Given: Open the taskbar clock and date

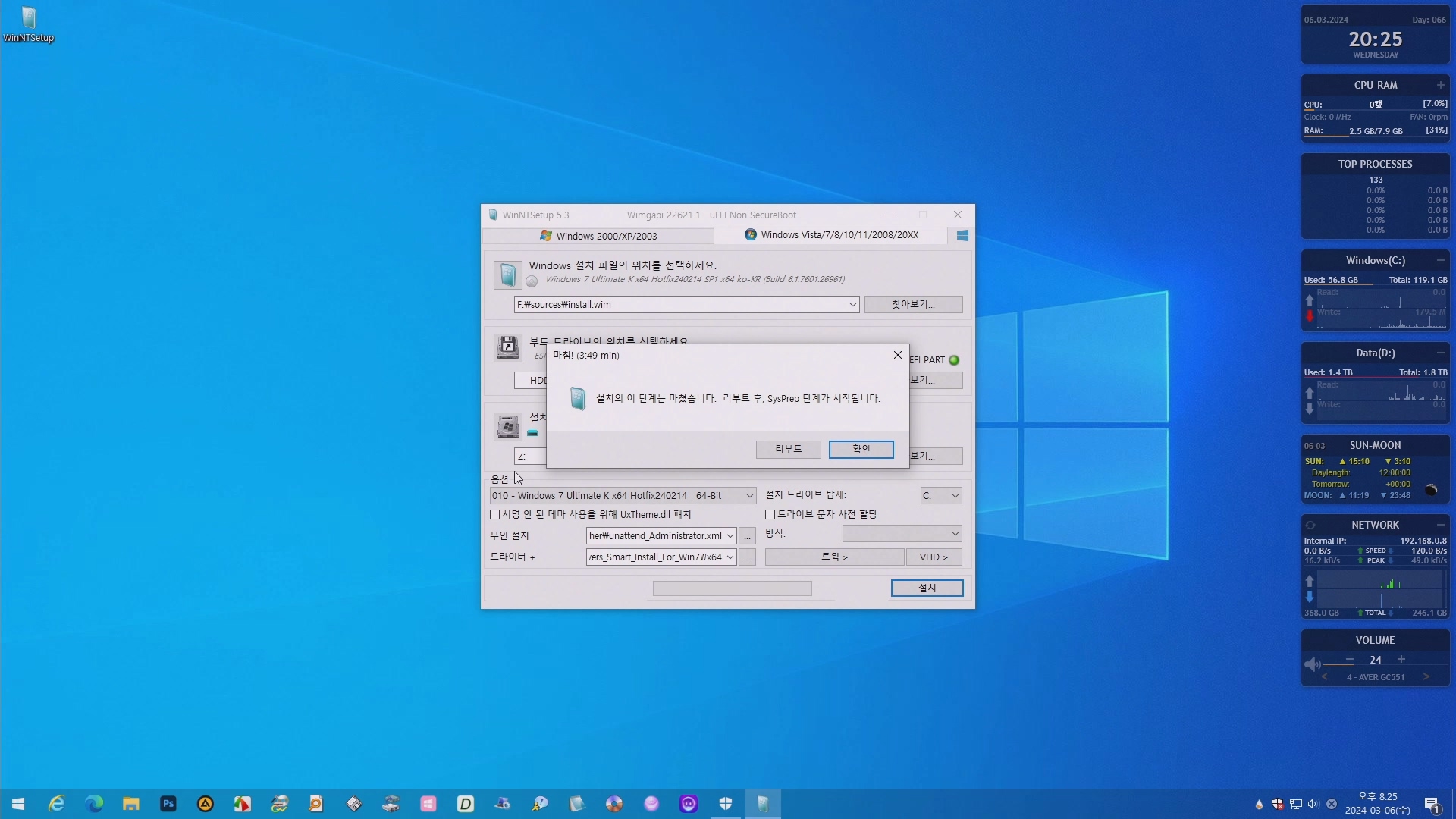Looking at the screenshot, I should 1377,804.
